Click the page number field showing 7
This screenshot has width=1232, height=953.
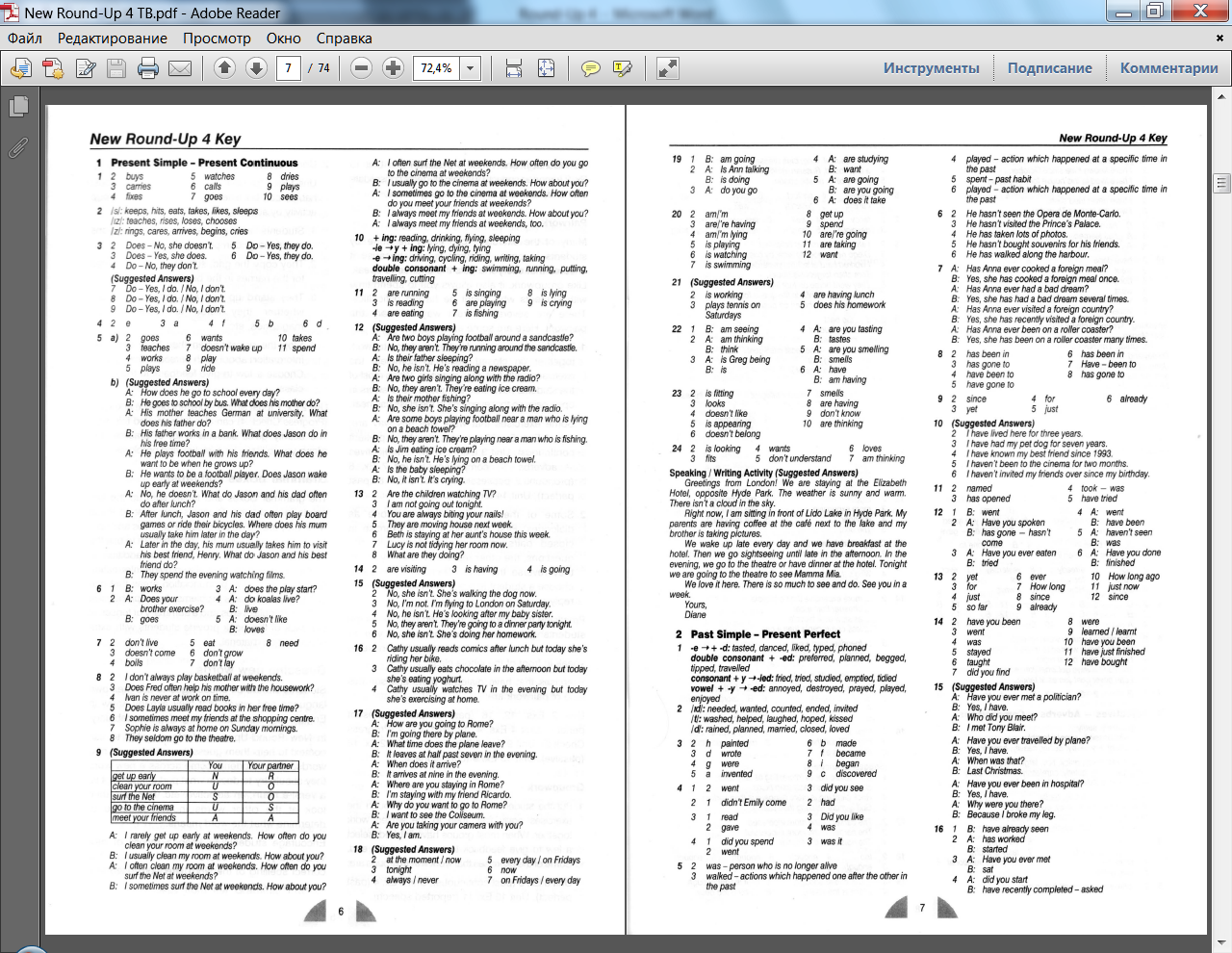(x=288, y=68)
